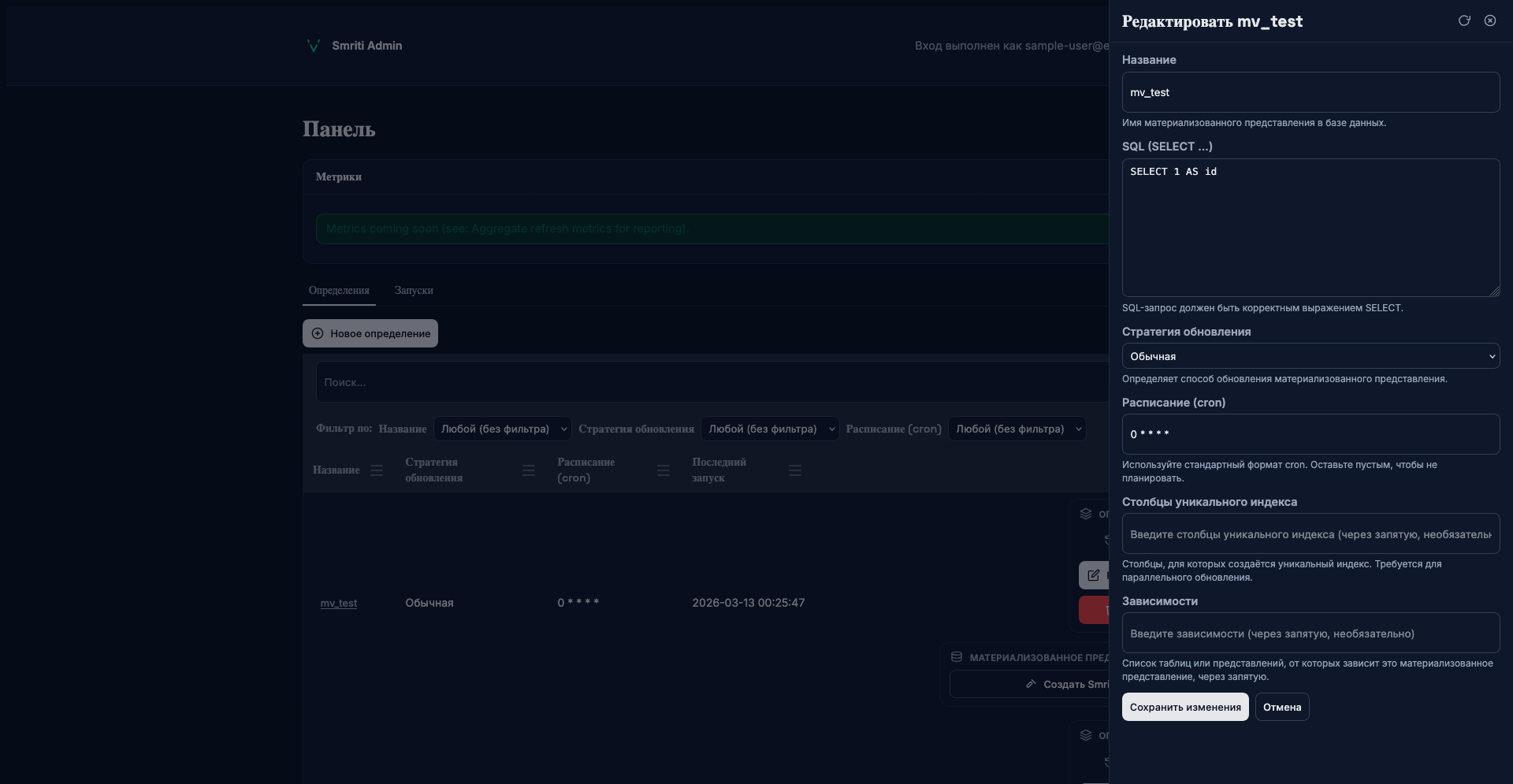Switch to the Запуски tab
Screen dimensions: 1513x784
click(x=414, y=290)
